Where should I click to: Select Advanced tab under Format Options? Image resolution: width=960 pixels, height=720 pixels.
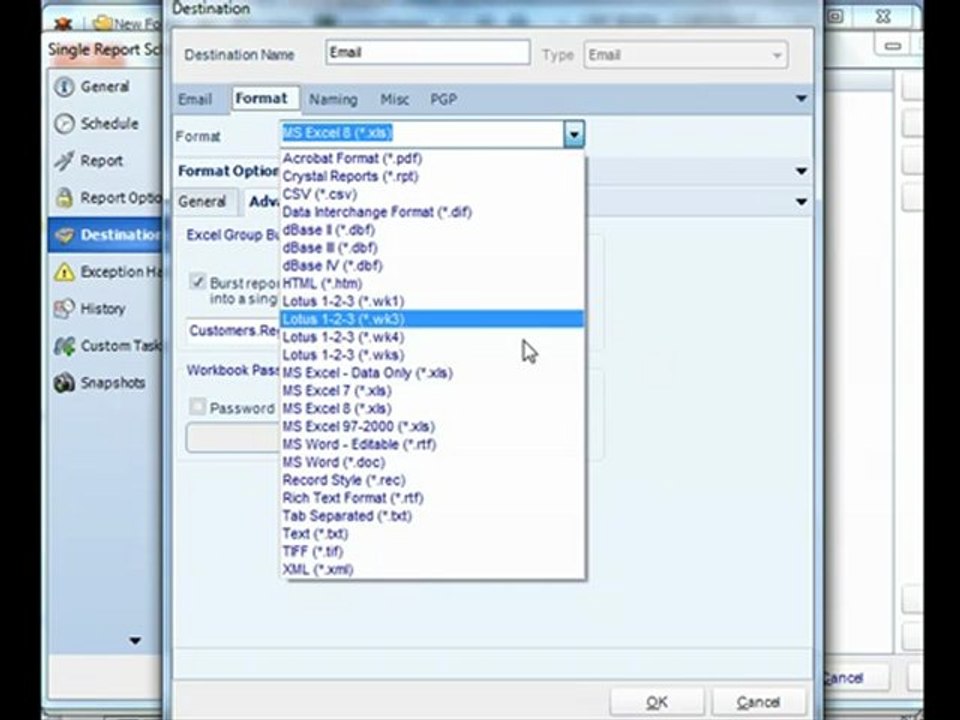[x=263, y=201]
